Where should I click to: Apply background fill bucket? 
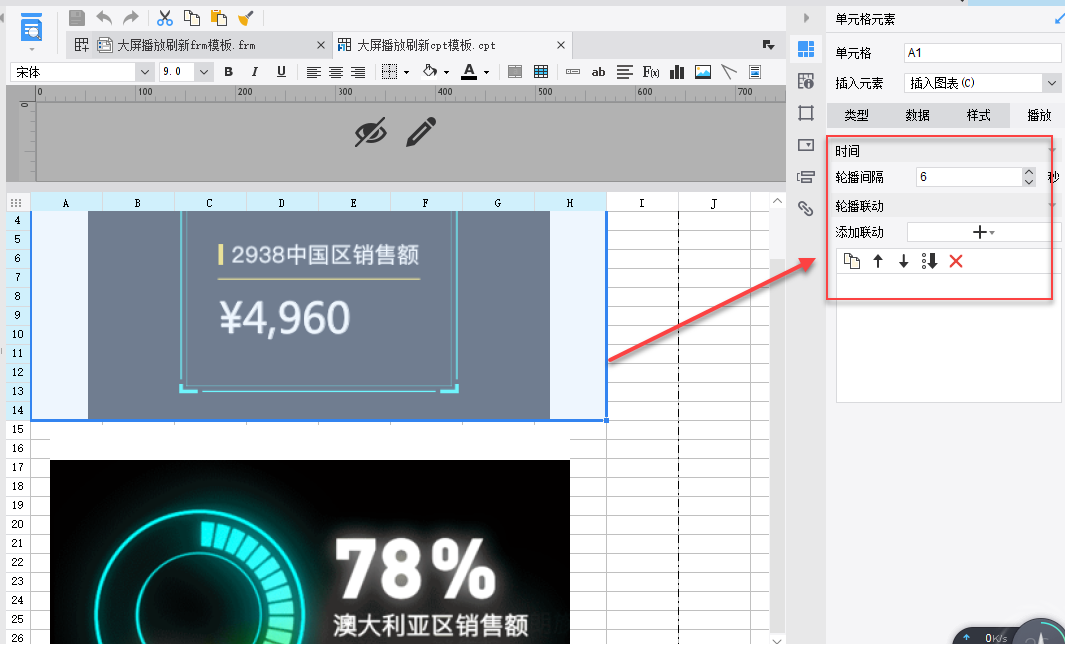pos(429,71)
